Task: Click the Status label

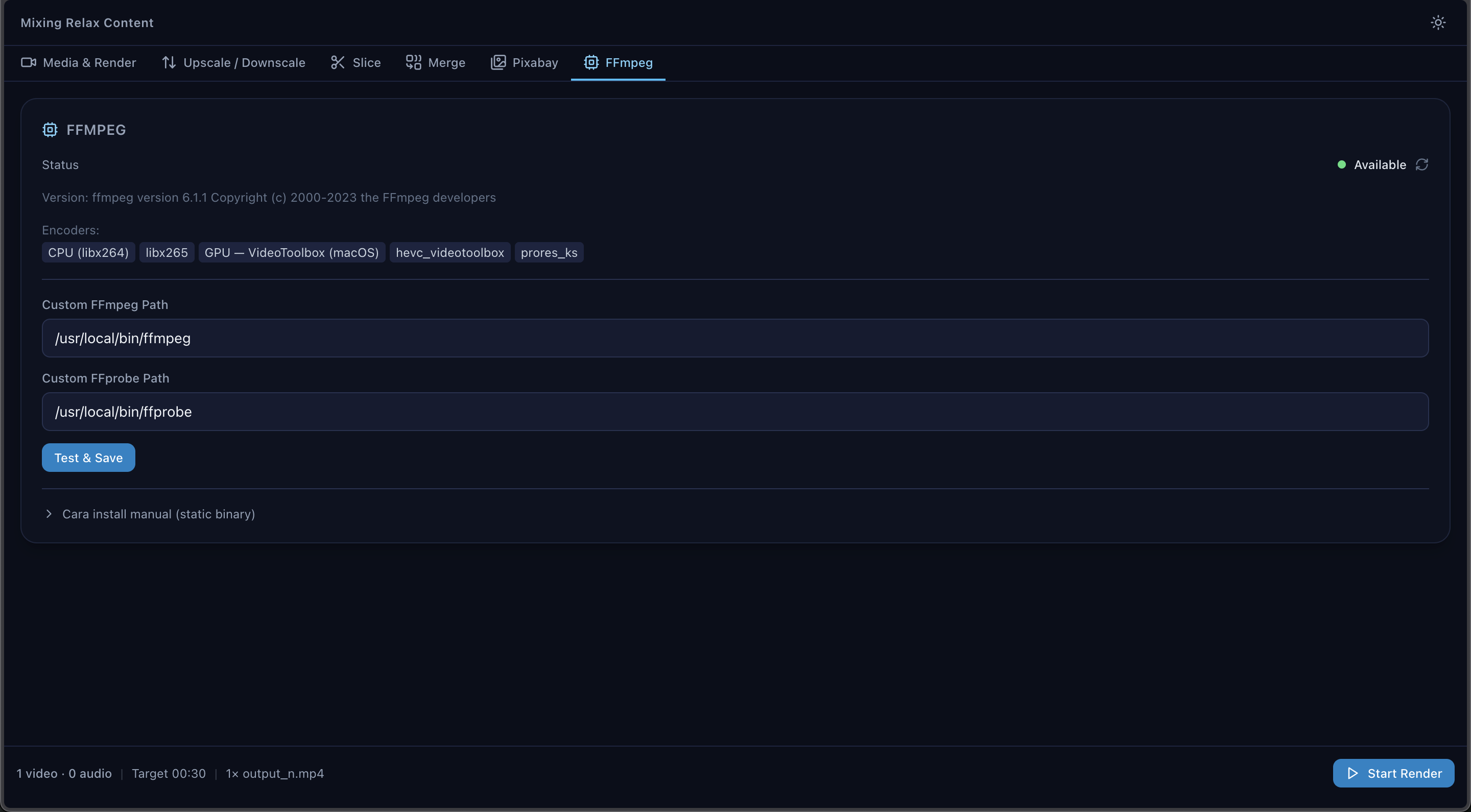Action: [60, 164]
